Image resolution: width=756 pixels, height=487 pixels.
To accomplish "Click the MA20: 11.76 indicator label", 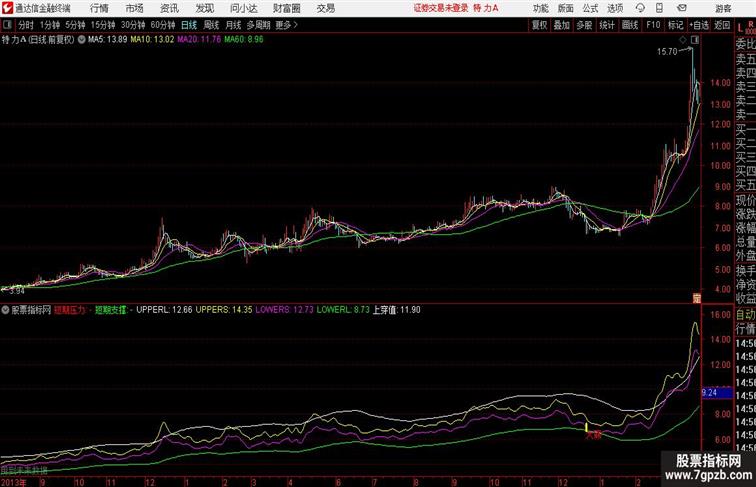I will click(199, 40).
